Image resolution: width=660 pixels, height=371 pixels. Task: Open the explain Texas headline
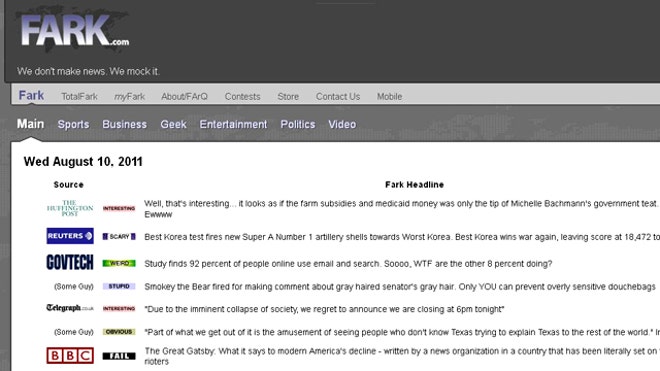[402, 332]
